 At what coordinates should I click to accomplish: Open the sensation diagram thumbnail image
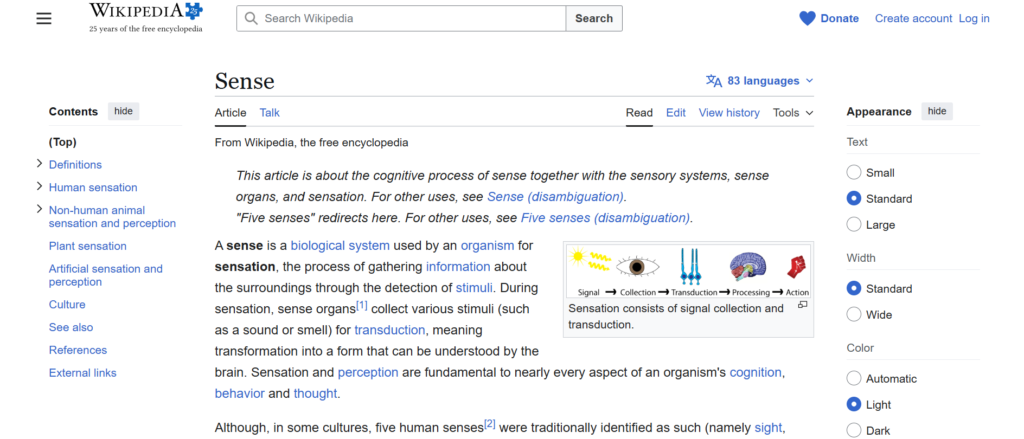[688, 271]
